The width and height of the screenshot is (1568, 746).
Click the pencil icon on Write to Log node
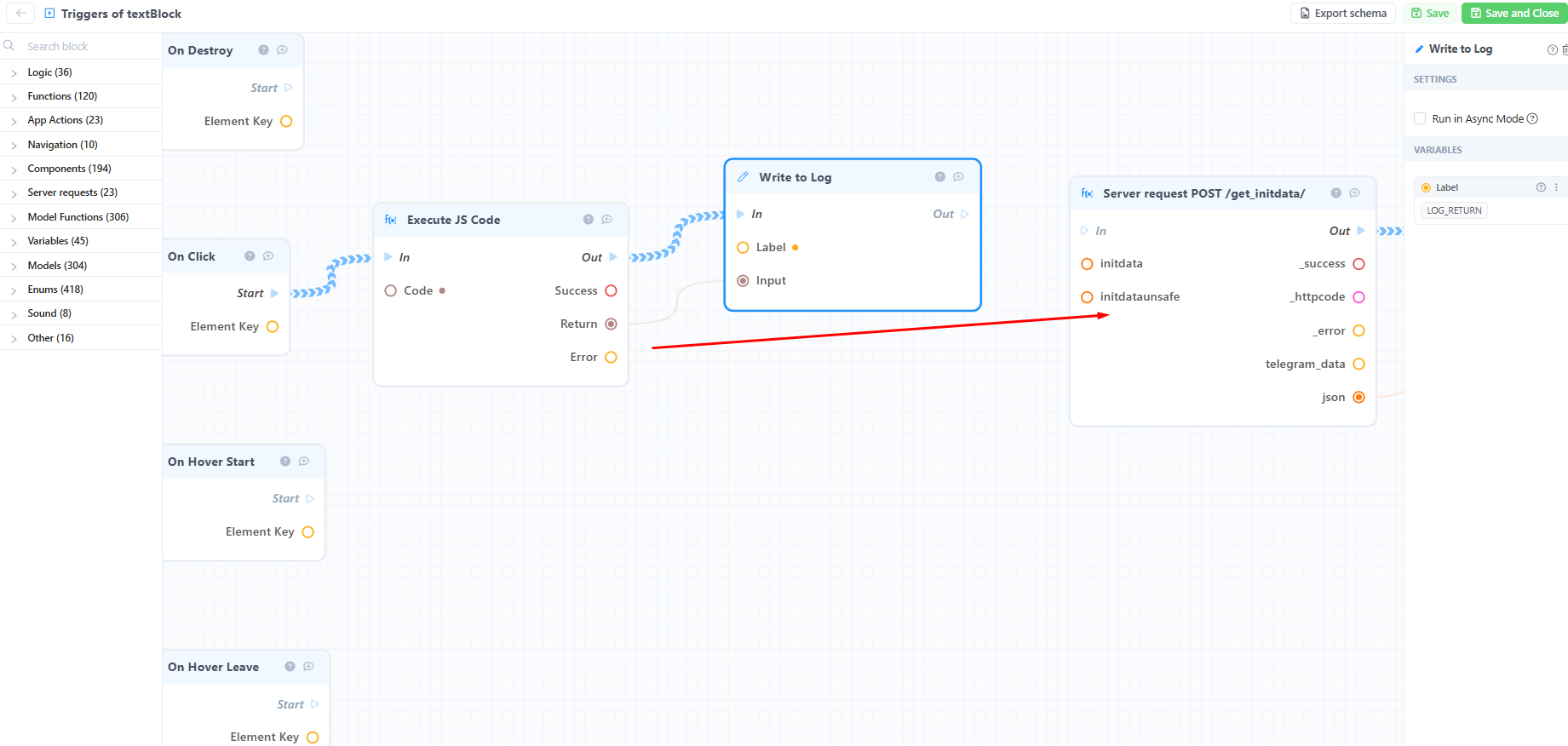(x=743, y=177)
